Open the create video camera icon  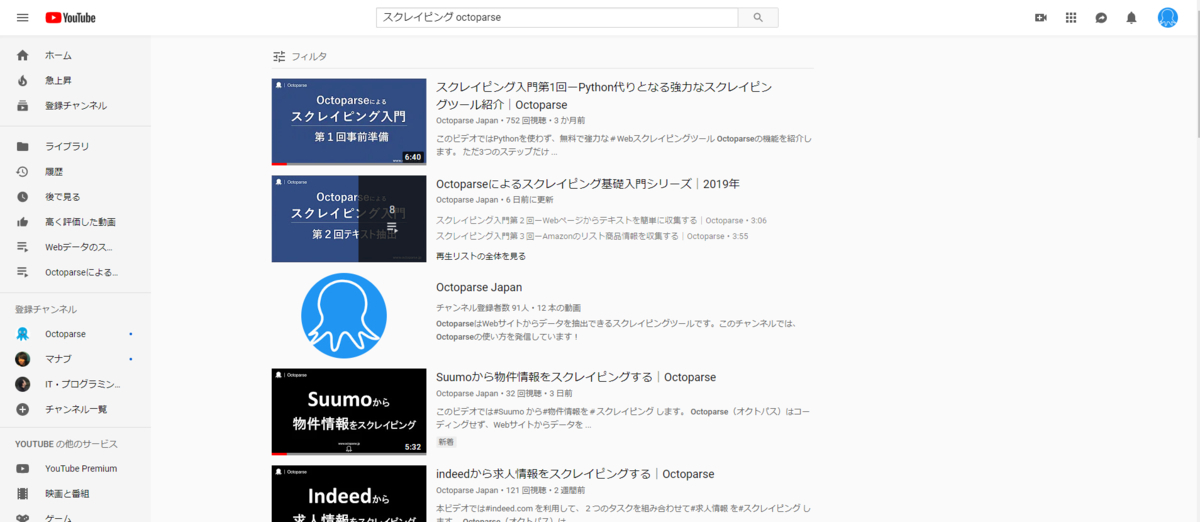tap(1040, 17)
